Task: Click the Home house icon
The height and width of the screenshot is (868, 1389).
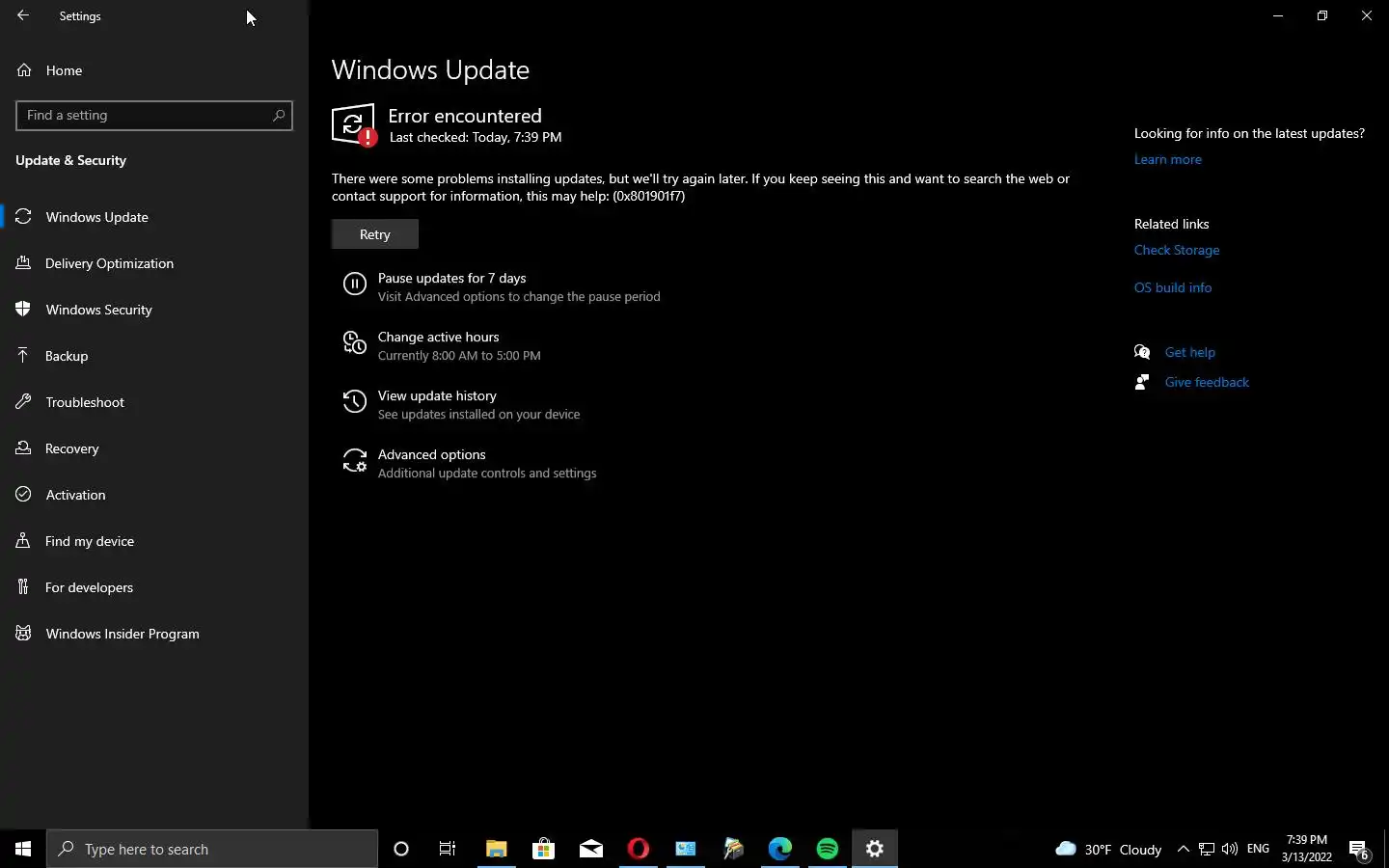Action: coord(24,70)
